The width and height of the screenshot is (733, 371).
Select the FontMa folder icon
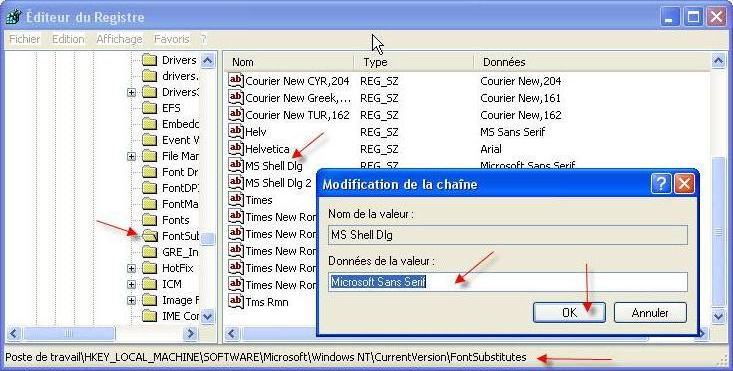pyautogui.click(x=149, y=204)
